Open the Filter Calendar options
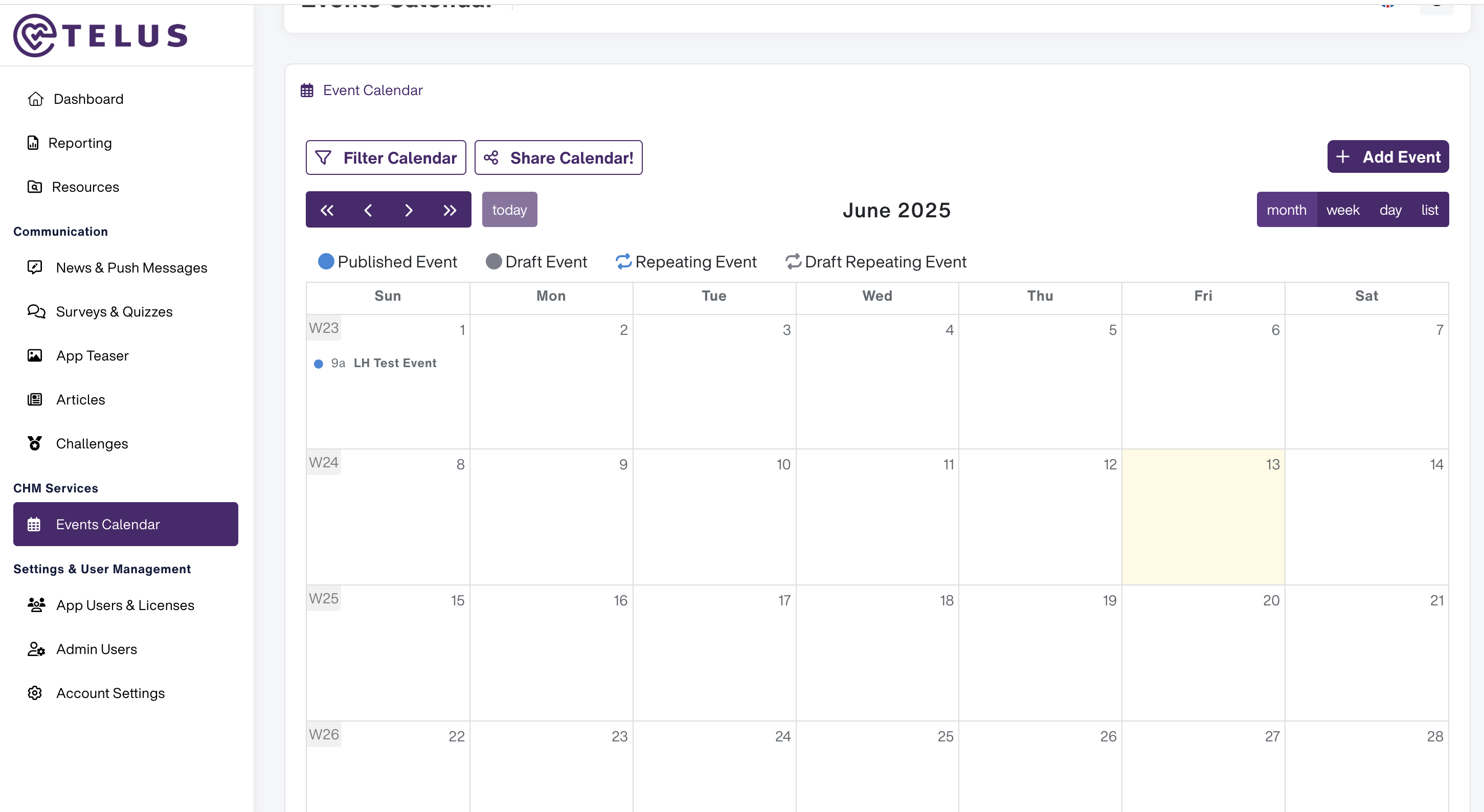Viewport: 1484px width, 812px height. [386, 158]
